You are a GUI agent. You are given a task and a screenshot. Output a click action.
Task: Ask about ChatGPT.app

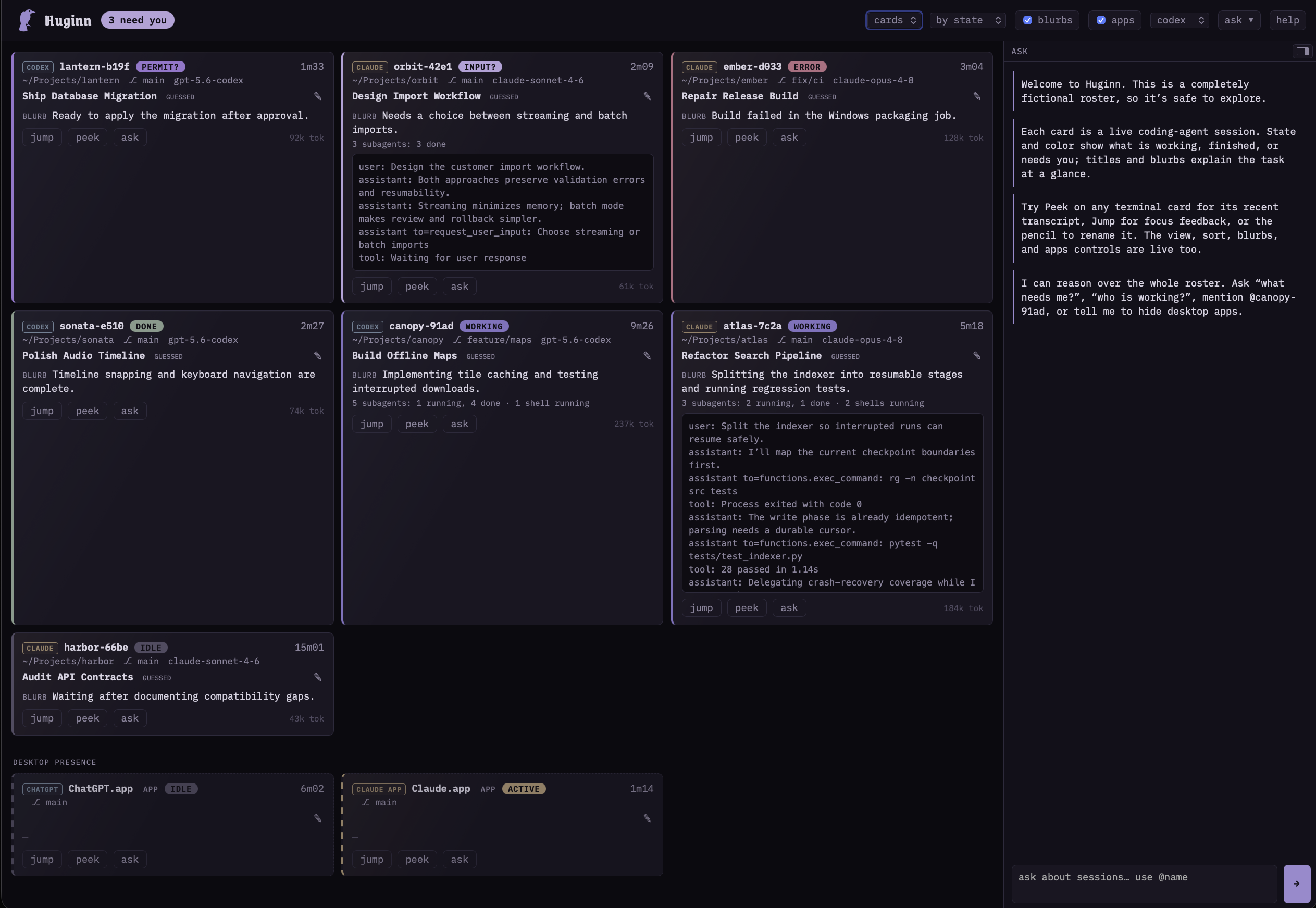coord(130,860)
